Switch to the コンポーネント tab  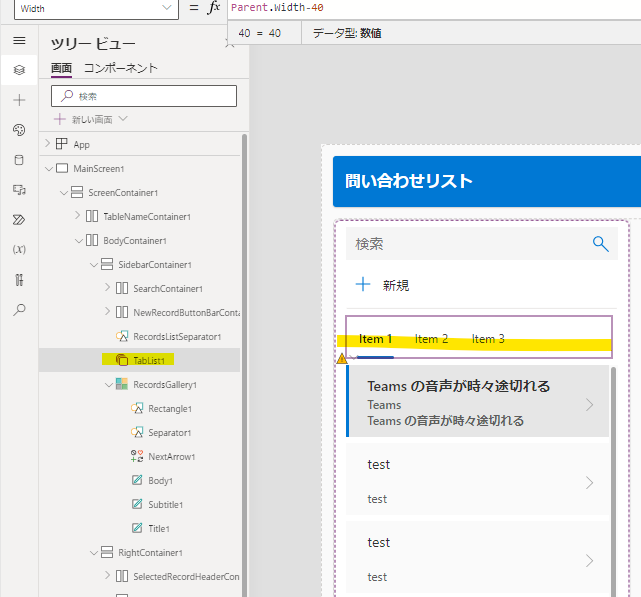click(x=121, y=68)
